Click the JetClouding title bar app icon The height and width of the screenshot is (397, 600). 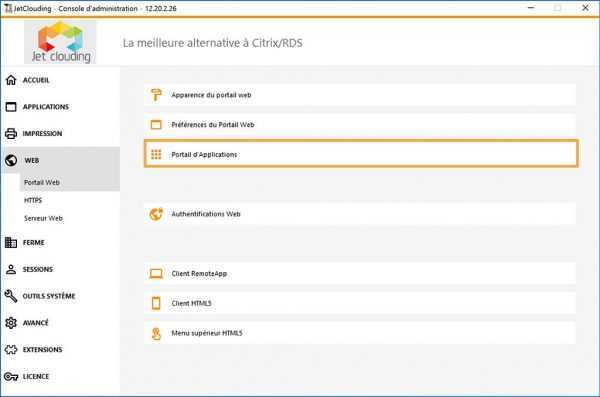click(8, 8)
